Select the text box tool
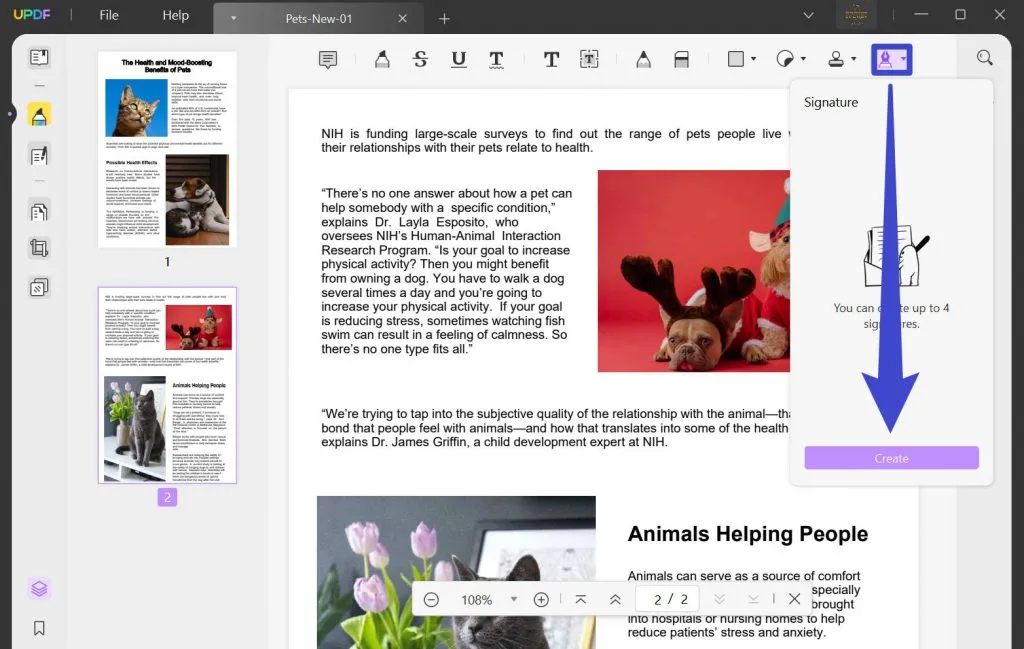The height and width of the screenshot is (649, 1024). [x=589, y=60]
